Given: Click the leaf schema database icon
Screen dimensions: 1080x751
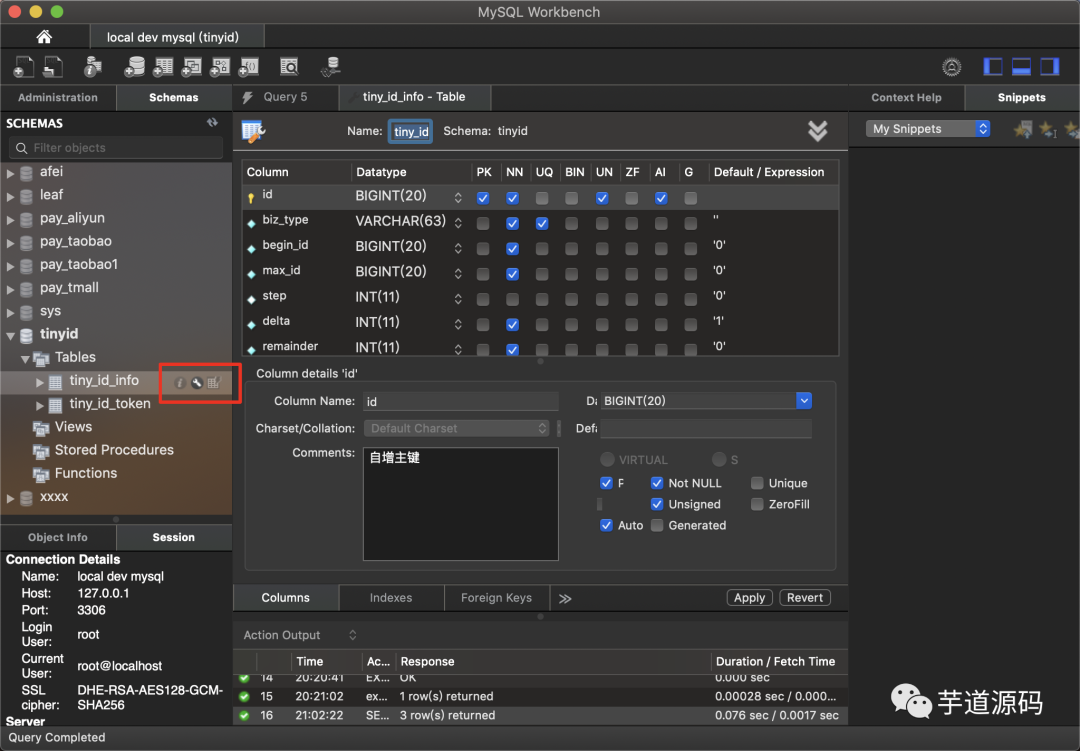Looking at the screenshot, I should (26, 196).
